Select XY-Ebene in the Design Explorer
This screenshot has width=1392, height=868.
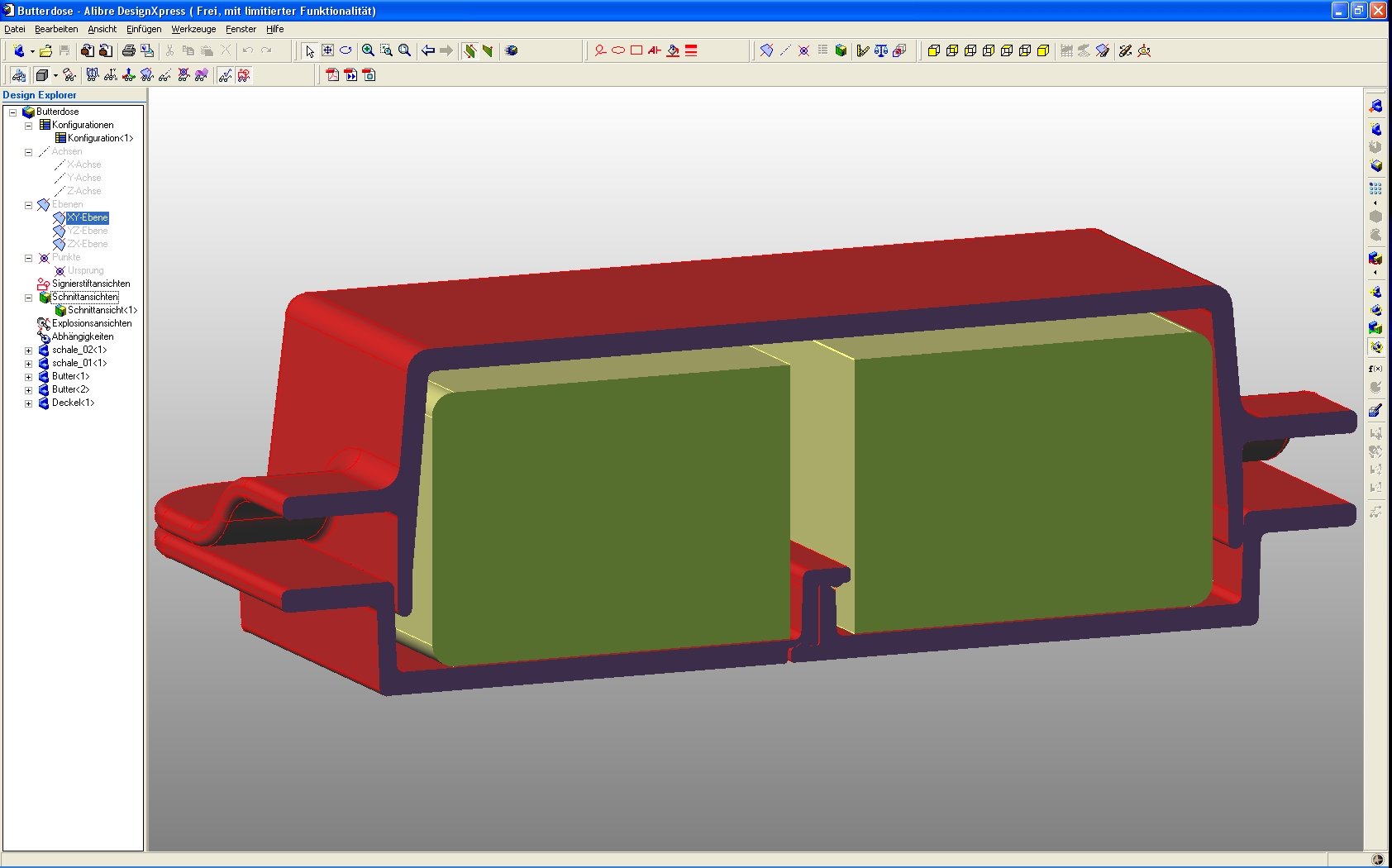[x=88, y=217]
